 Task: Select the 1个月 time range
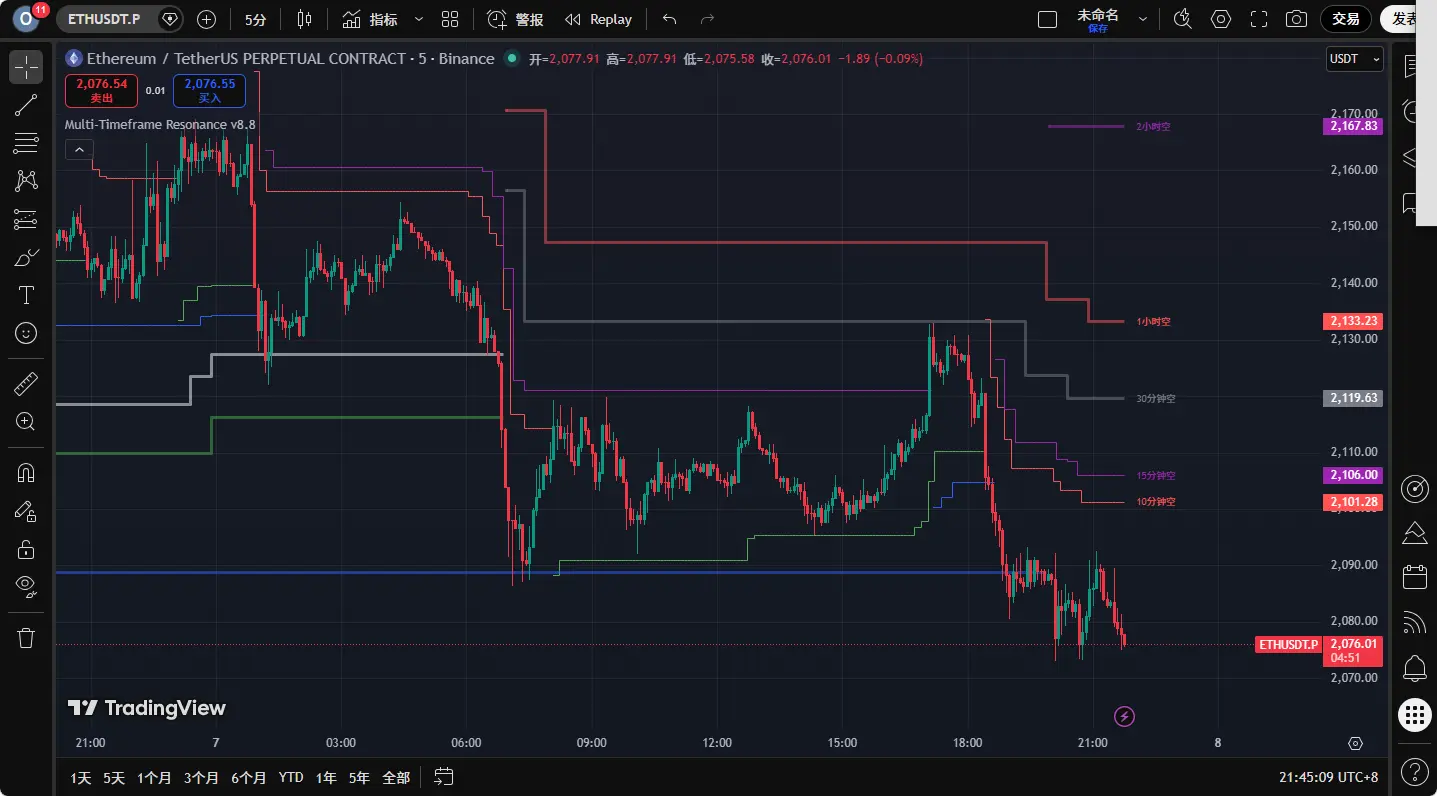[x=154, y=777]
